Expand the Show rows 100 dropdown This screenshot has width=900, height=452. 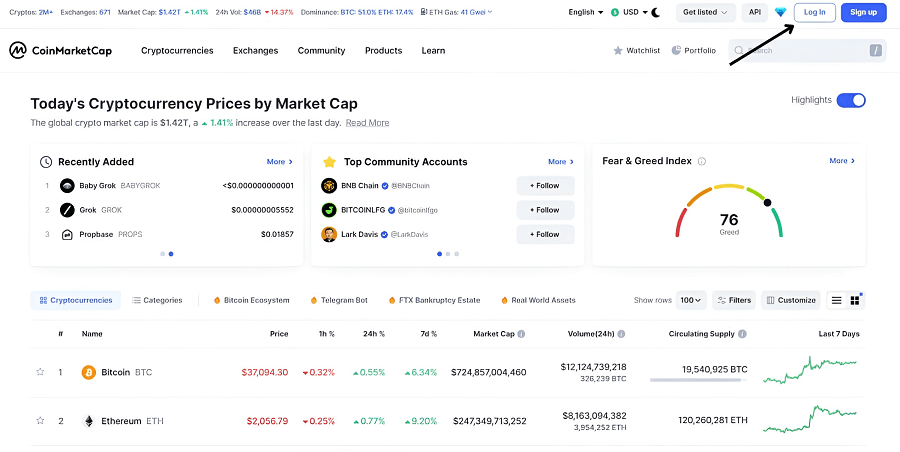(x=690, y=300)
